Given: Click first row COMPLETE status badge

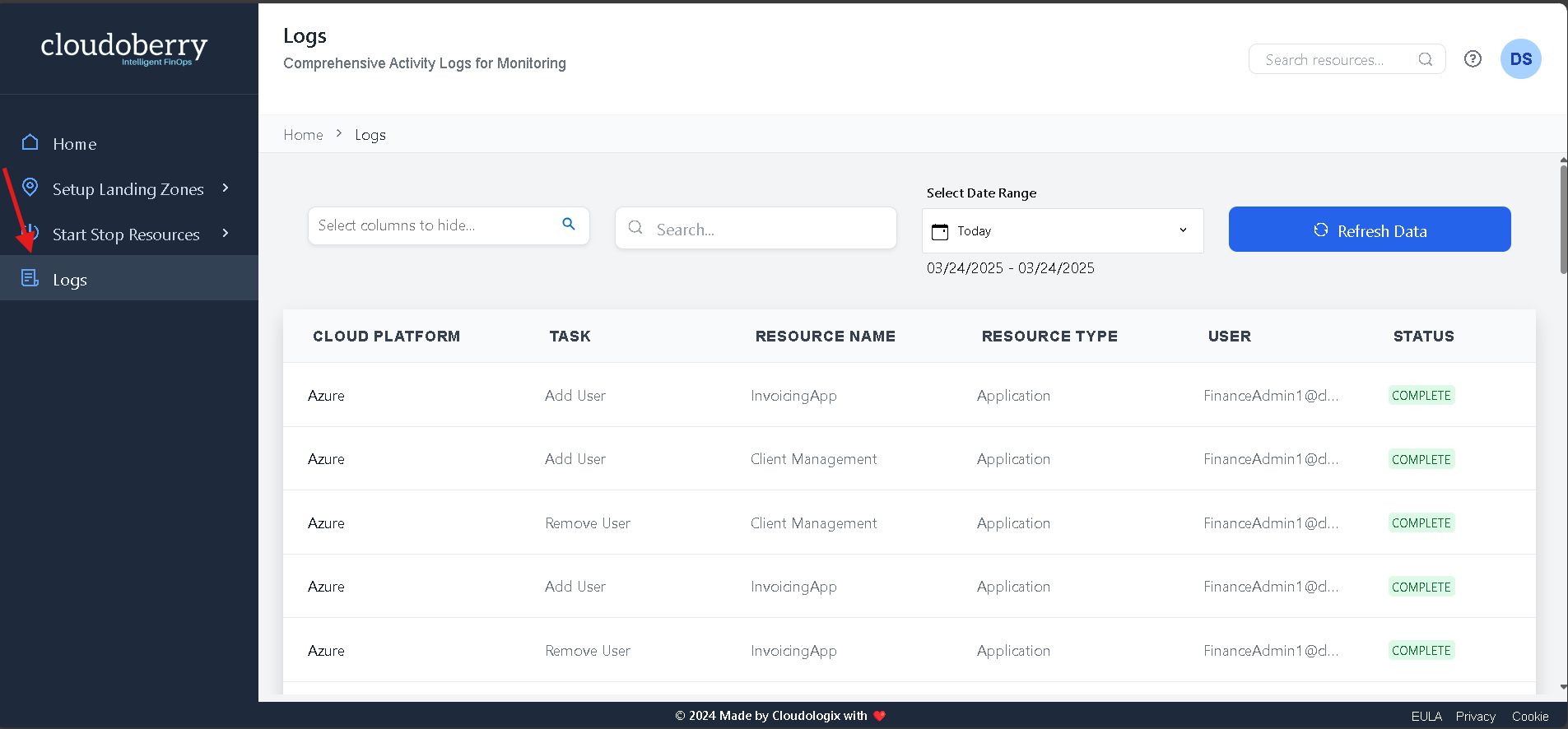Looking at the screenshot, I should tap(1421, 396).
